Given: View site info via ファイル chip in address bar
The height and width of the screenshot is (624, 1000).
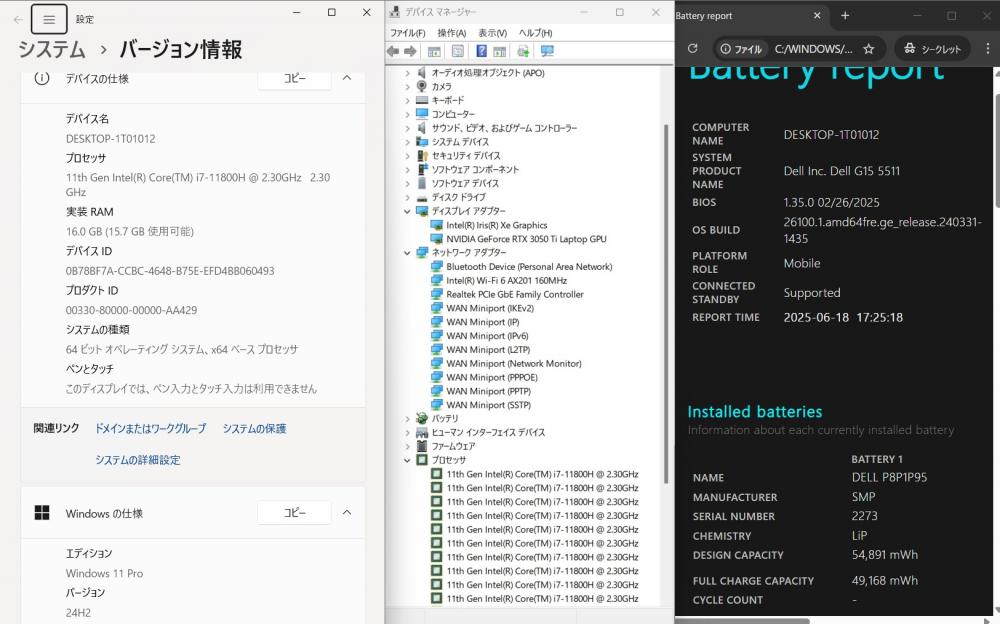Looking at the screenshot, I should pos(740,49).
